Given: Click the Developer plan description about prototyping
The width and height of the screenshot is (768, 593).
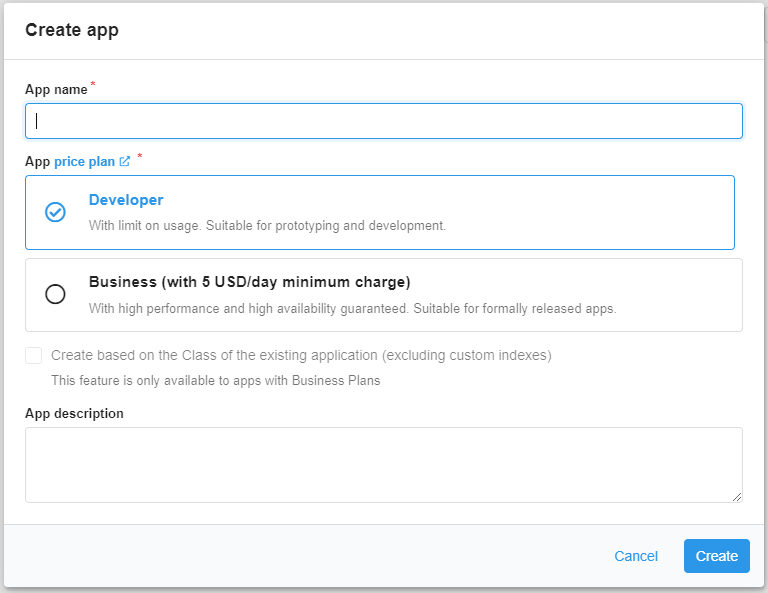Looking at the screenshot, I should [267, 226].
